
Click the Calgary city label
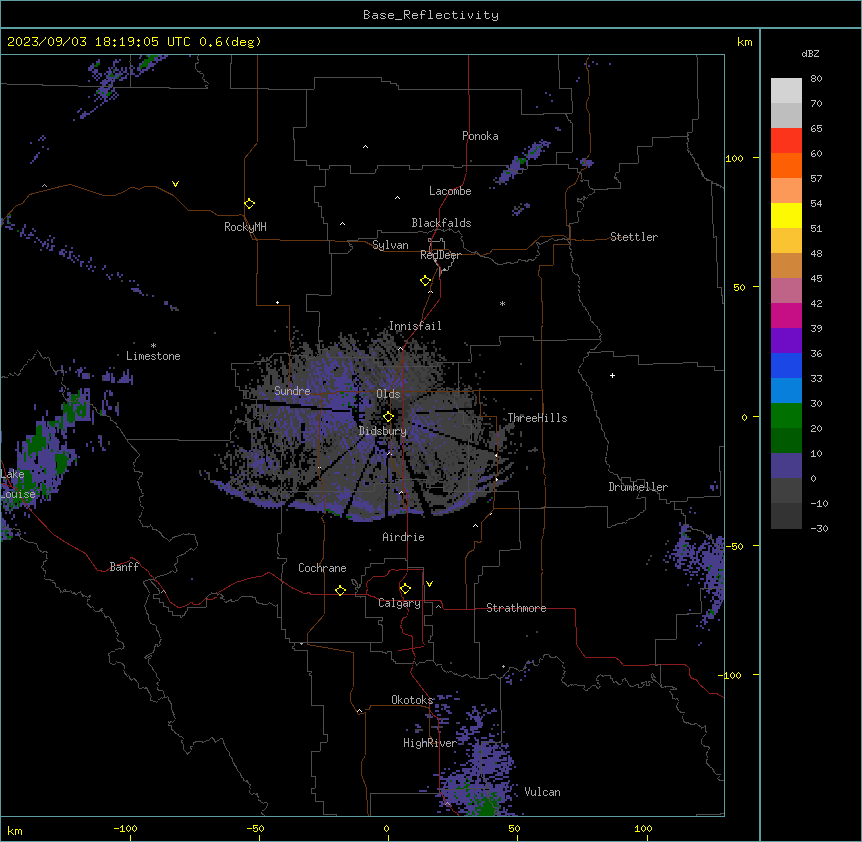click(x=399, y=603)
